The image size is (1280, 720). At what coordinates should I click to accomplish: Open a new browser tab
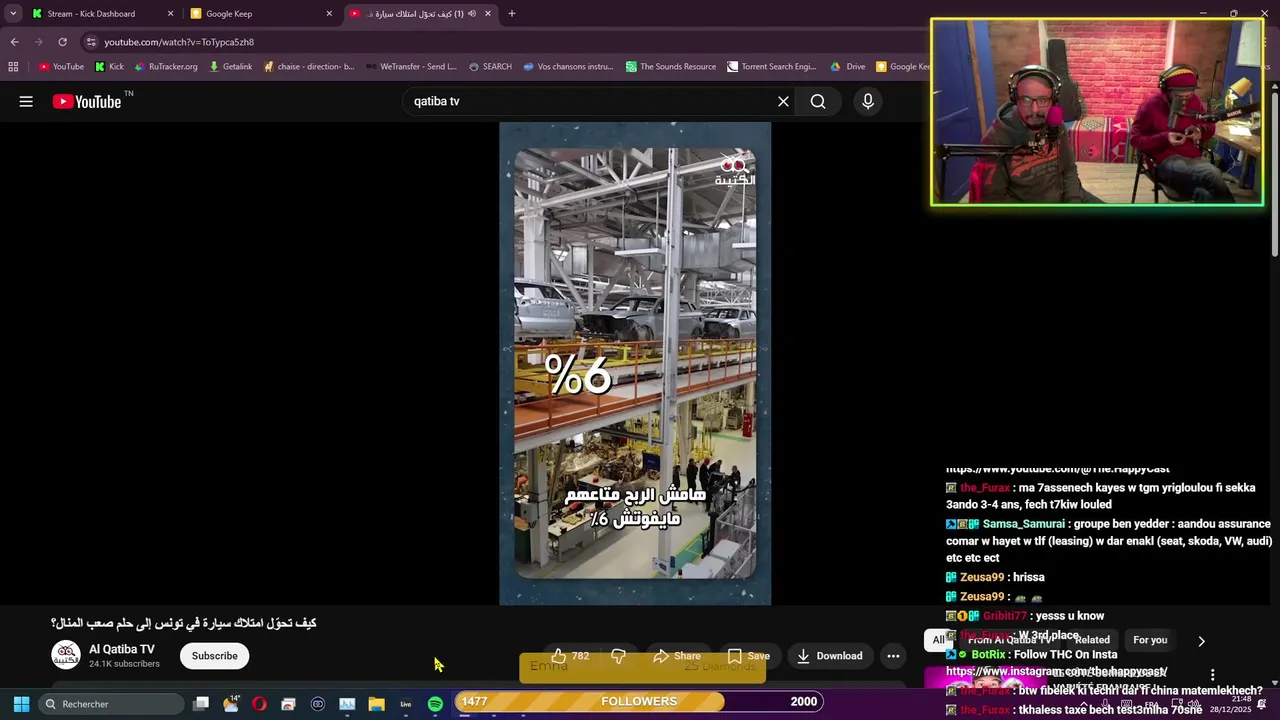[x=512, y=14]
